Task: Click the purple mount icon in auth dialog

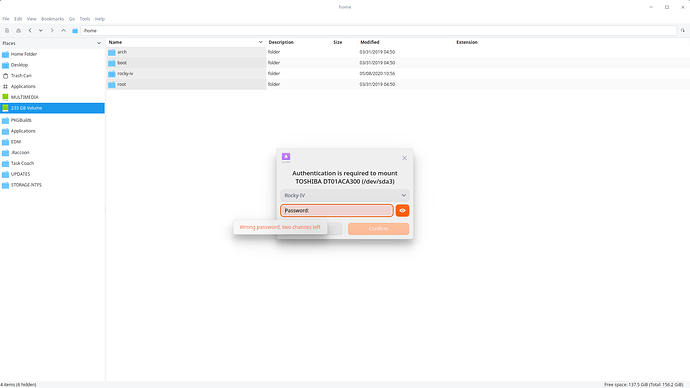Action: 286,157
